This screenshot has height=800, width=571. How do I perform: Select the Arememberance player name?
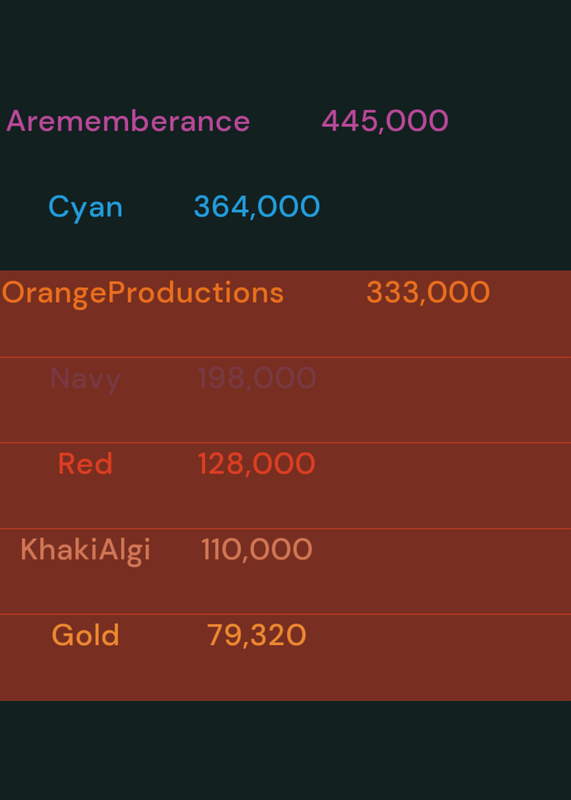coord(128,121)
